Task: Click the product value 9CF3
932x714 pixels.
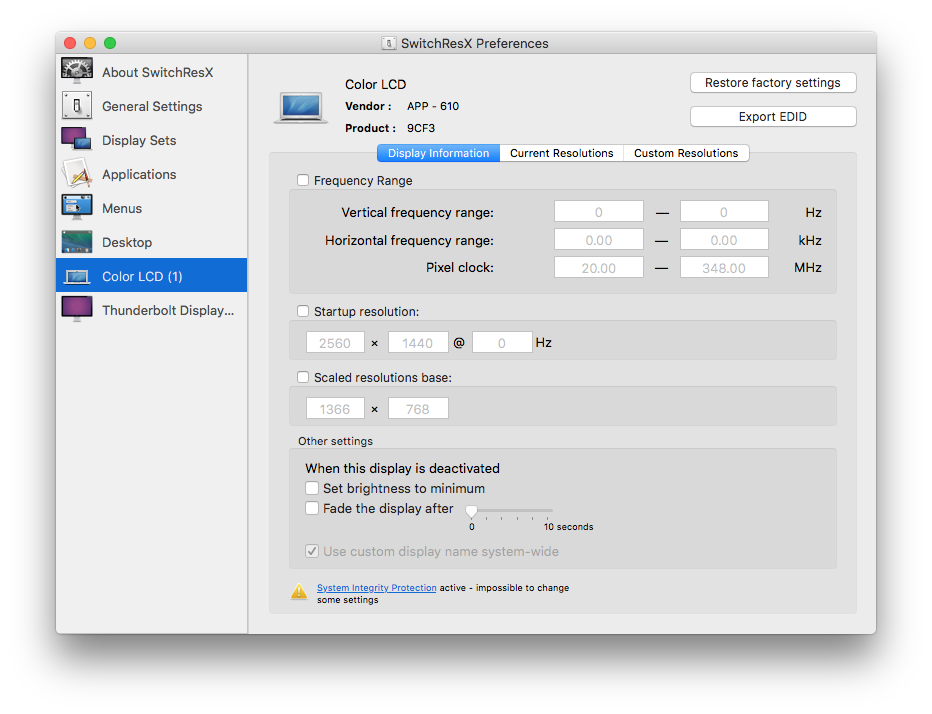Action: [x=421, y=128]
